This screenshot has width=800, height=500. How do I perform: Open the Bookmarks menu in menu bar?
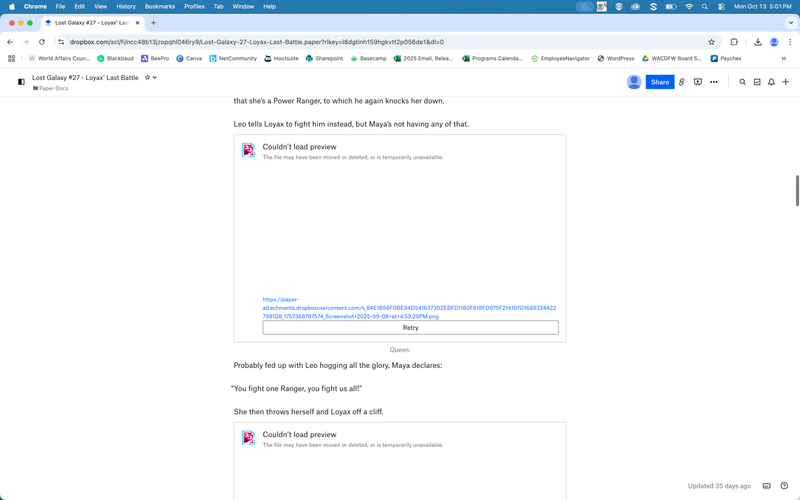[x=160, y=6]
